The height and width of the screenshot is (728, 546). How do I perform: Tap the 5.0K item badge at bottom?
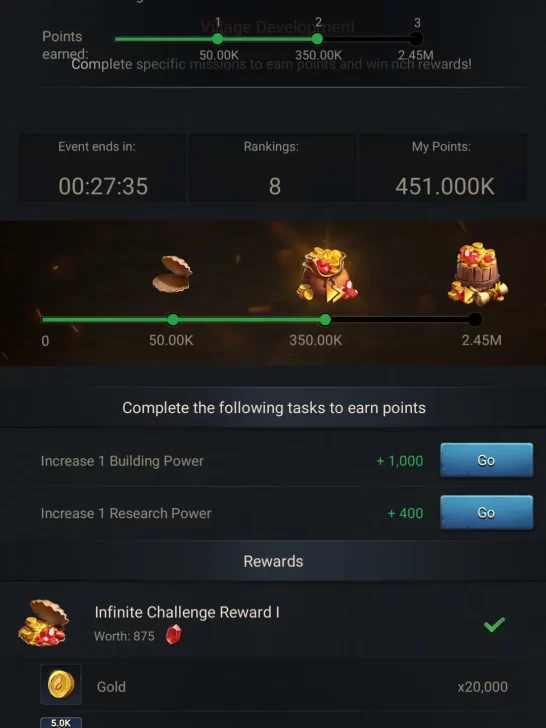click(x=61, y=722)
